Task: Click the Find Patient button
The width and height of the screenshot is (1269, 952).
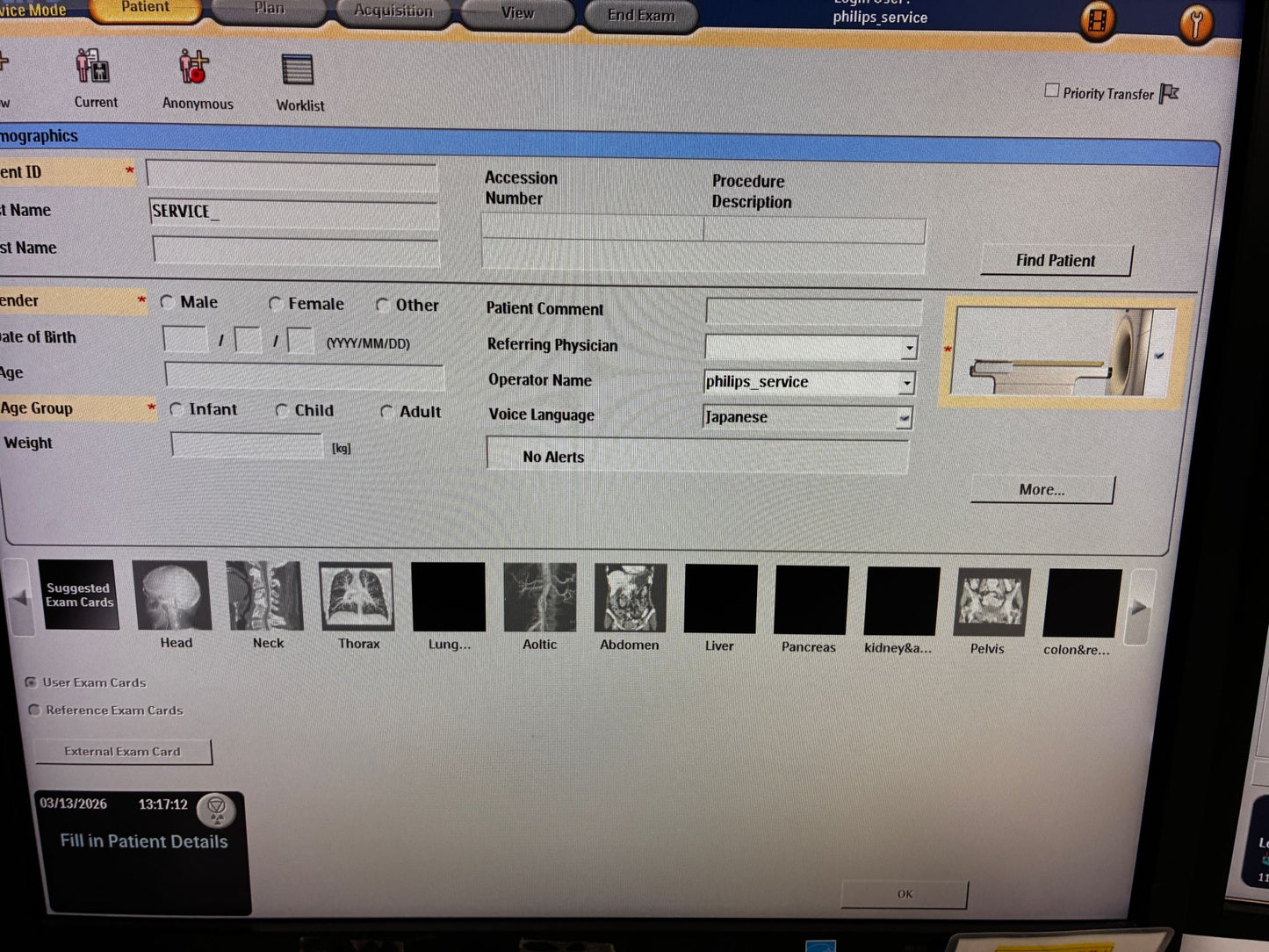Action: pyautogui.click(x=1056, y=260)
